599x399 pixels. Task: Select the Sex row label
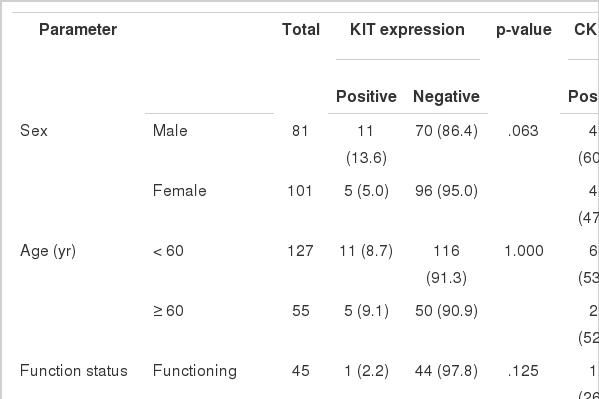[34, 131]
